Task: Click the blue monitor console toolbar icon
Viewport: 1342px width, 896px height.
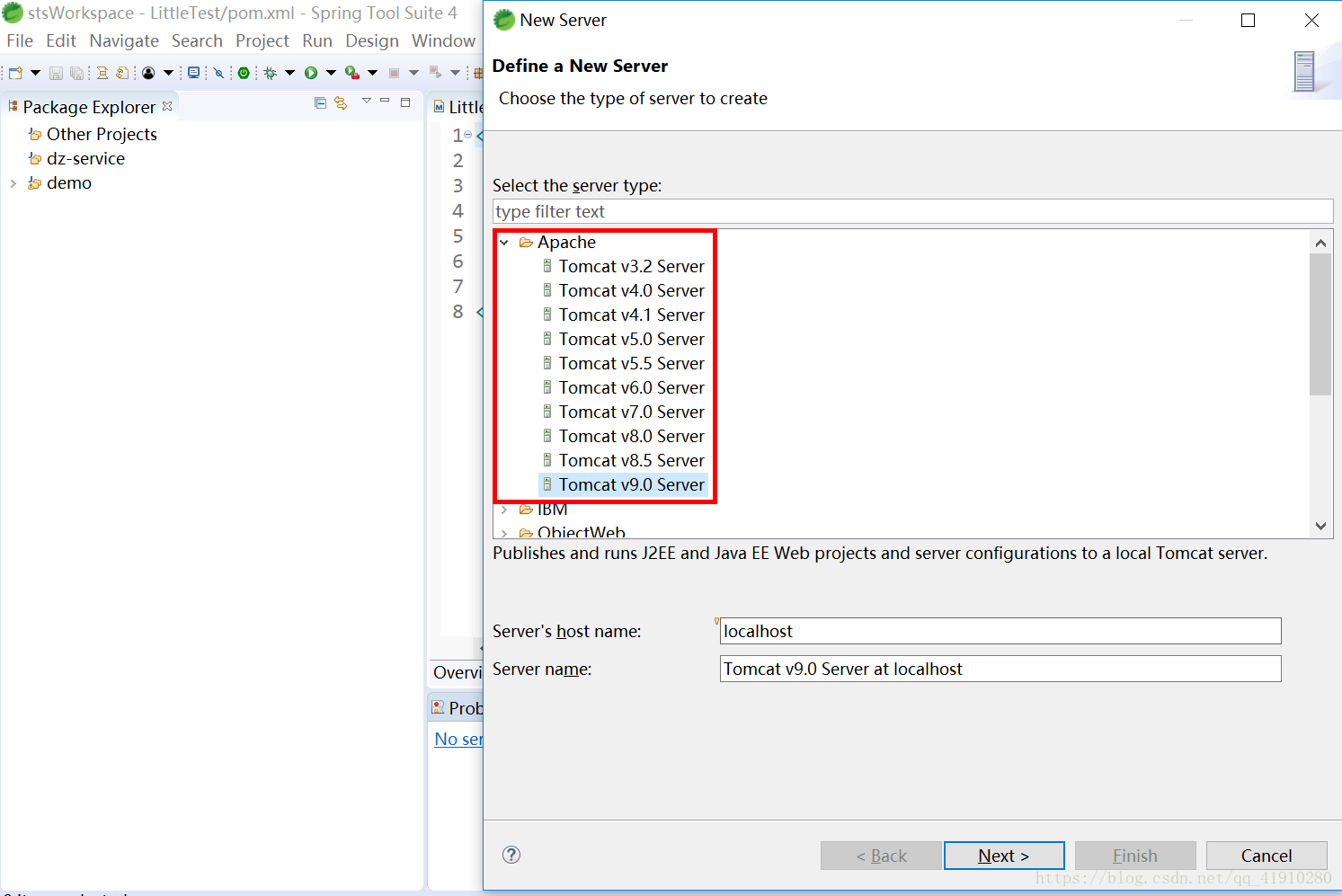Action: coord(193,73)
